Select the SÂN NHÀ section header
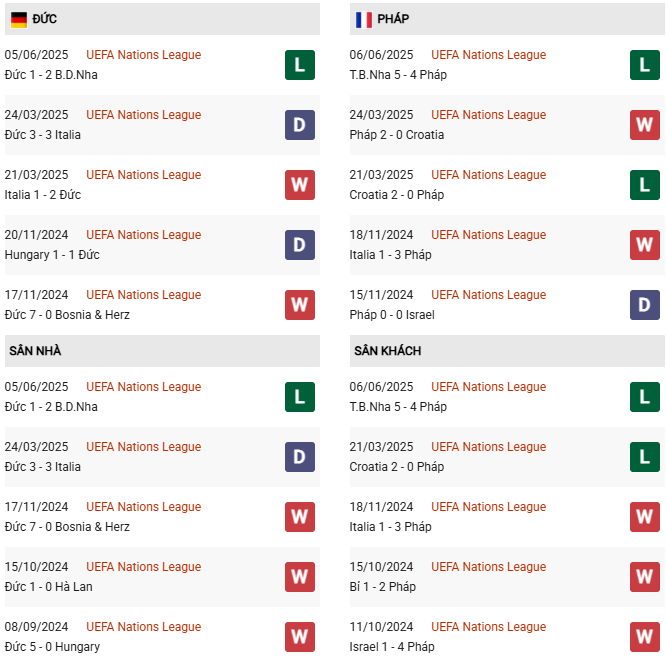Image resolution: width=666 pixels, height=661 pixels. pyautogui.click(x=35, y=351)
